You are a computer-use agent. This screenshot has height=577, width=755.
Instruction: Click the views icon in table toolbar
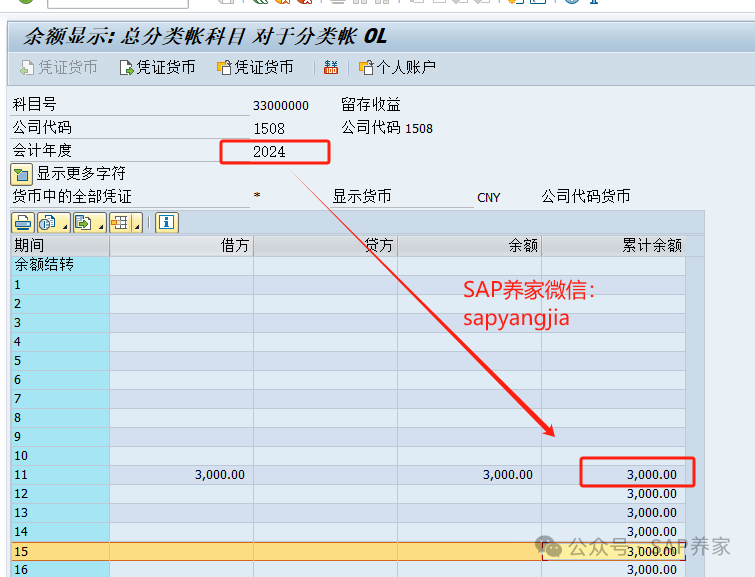pyautogui.click(x=48, y=223)
